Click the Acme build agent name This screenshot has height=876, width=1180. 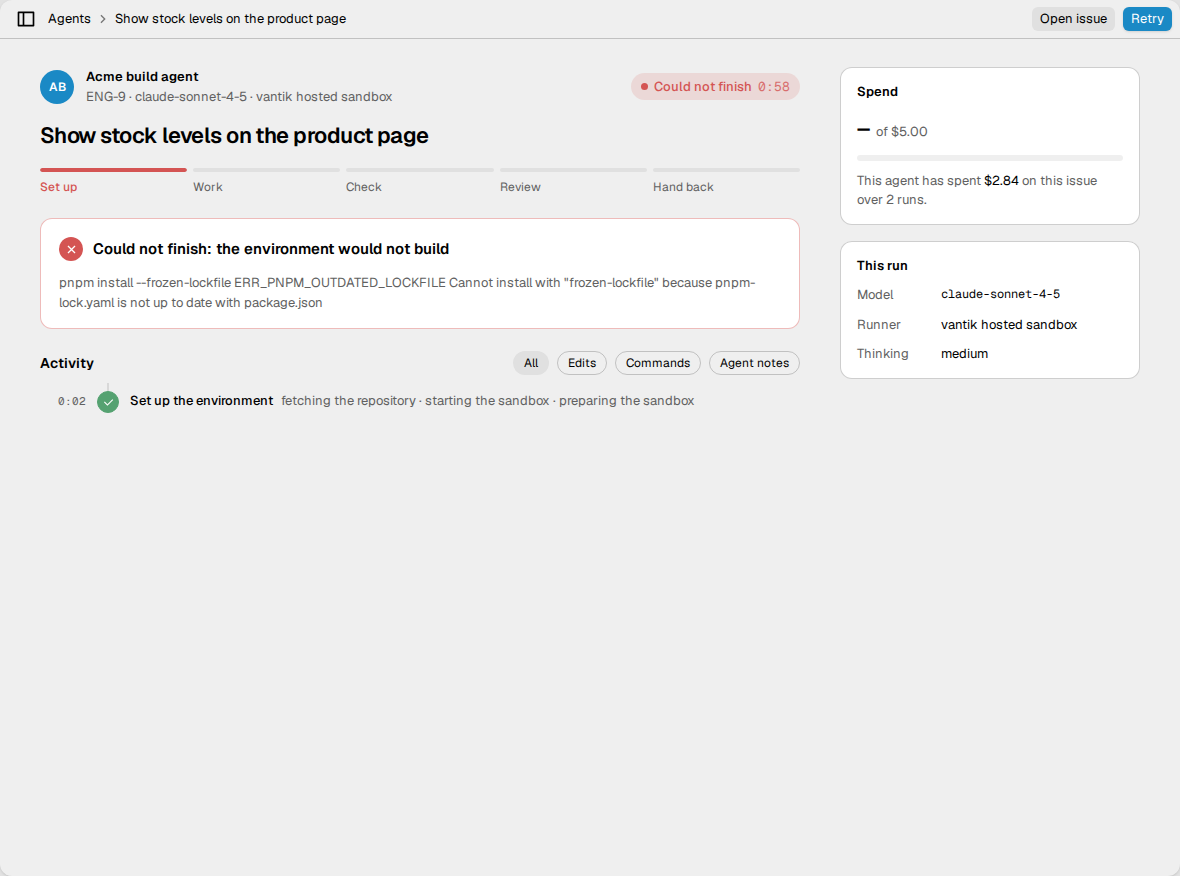click(x=142, y=77)
